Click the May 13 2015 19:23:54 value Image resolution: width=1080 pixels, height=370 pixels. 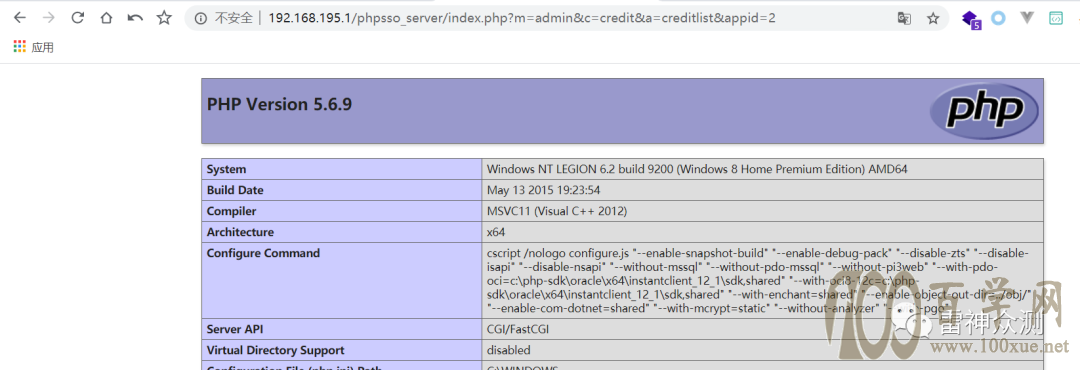click(x=542, y=190)
